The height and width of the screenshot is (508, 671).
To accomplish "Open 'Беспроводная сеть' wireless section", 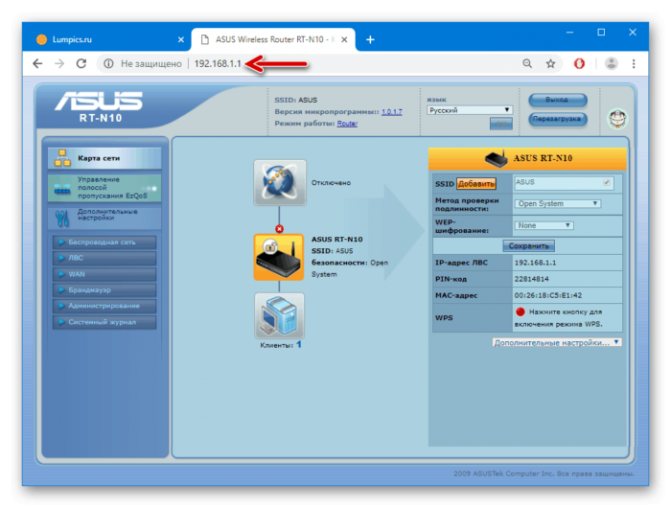I will [104, 242].
